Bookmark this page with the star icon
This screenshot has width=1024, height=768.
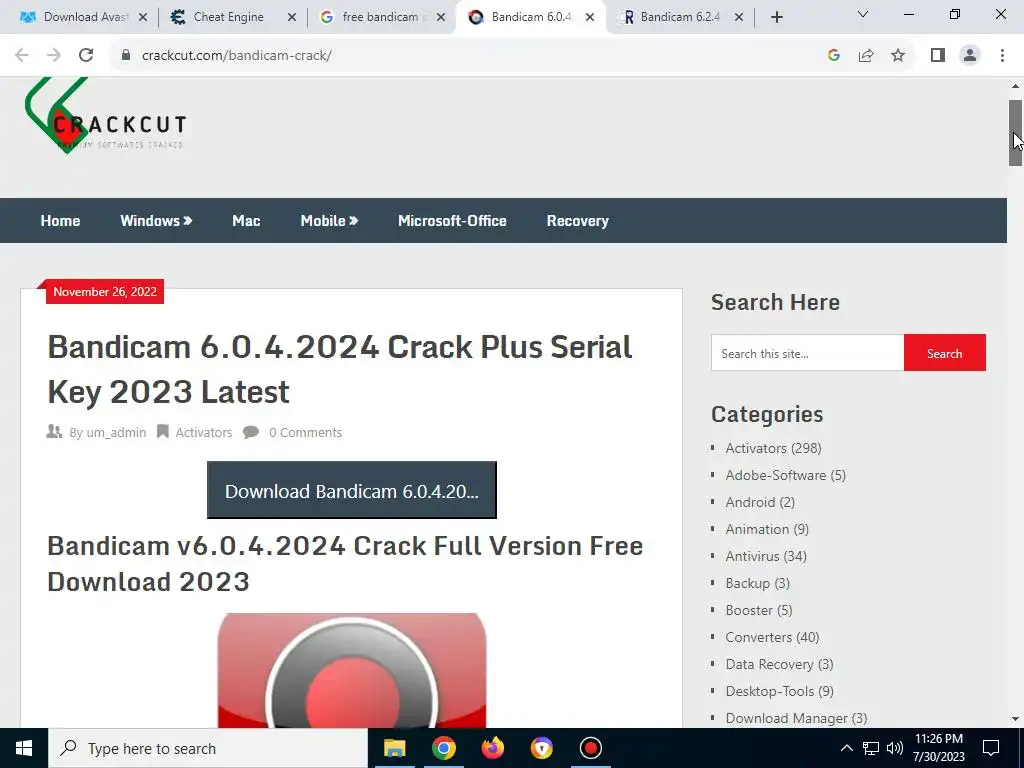point(898,56)
